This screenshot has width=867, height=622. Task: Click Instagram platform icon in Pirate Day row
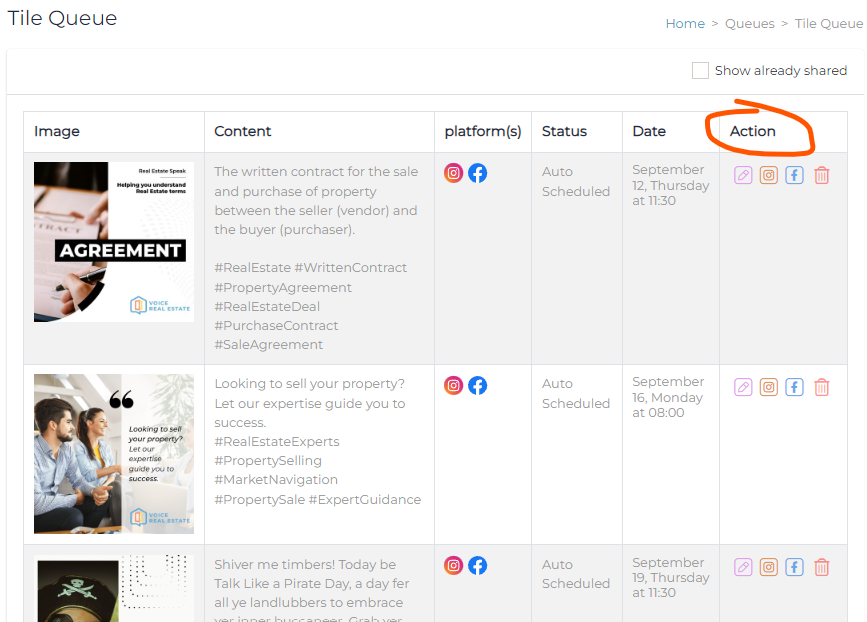pos(453,566)
